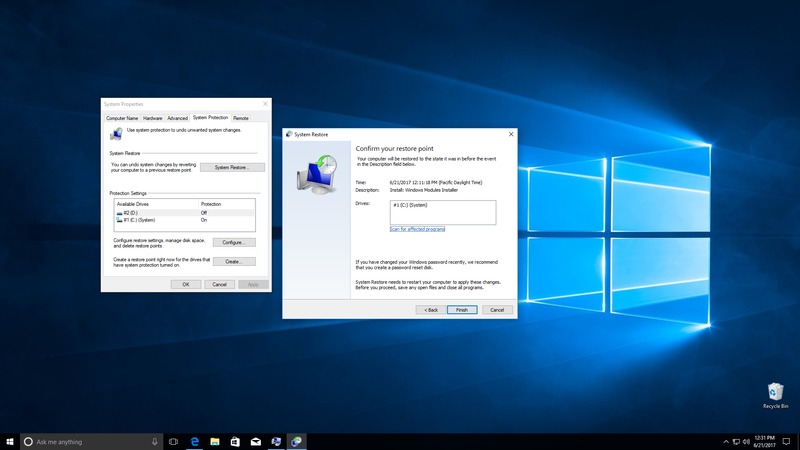This screenshot has width=800, height=450.
Task: Go Back in the System Restore wizard
Action: [x=429, y=310]
